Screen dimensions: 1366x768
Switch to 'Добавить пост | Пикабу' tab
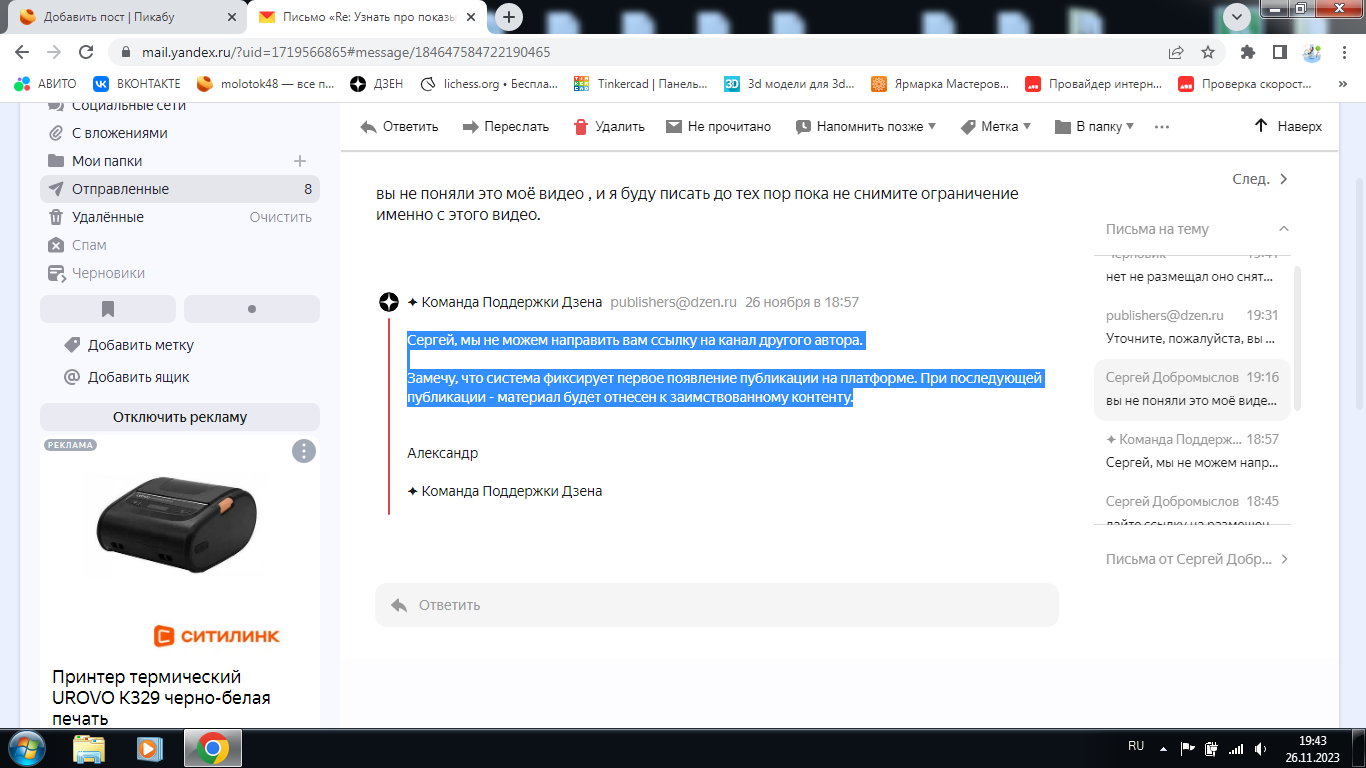[x=127, y=17]
